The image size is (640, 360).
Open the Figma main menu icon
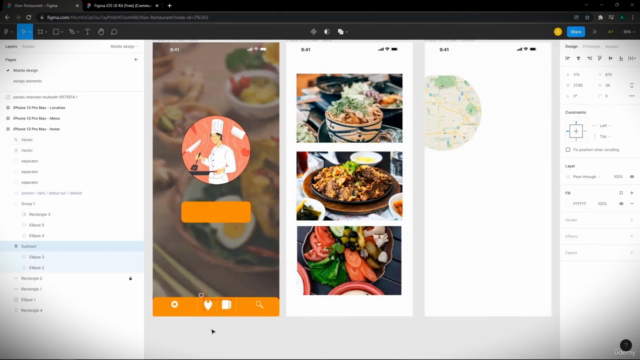pyautogui.click(x=7, y=32)
